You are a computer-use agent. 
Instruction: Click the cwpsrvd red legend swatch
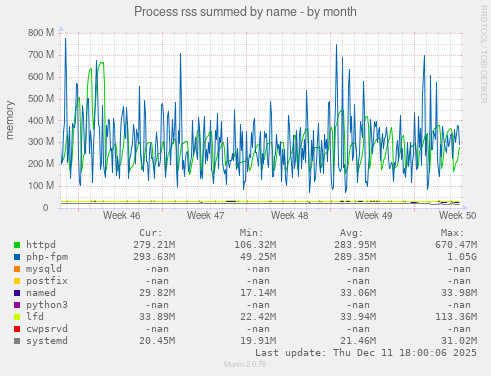(x=17, y=329)
